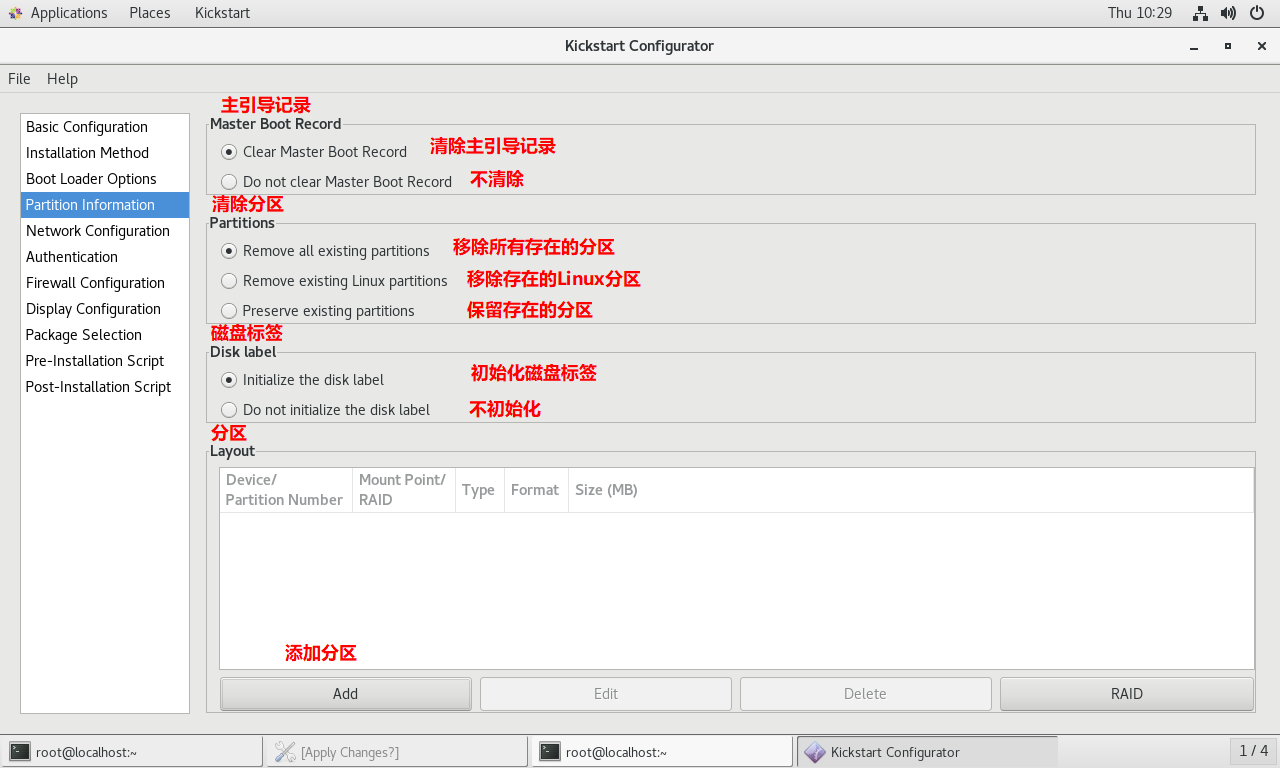Viewport: 1280px width, 768px height.
Task: Click the RAID button
Action: [x=1127, y=694]
